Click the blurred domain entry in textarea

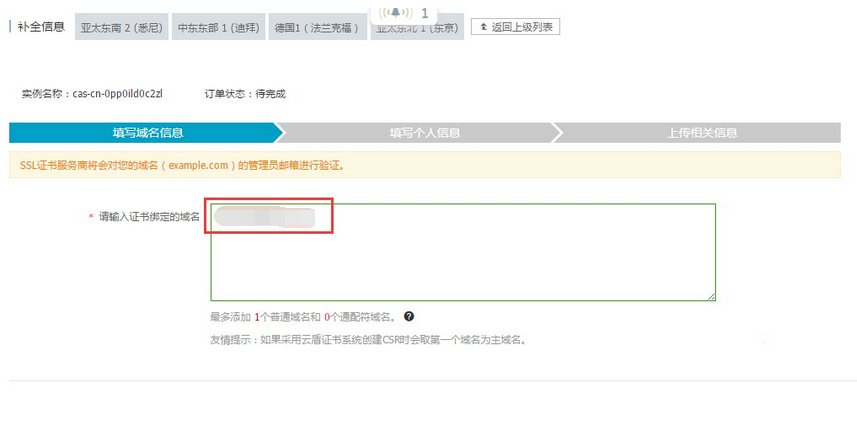pyautogui.click(x=265, y=217)
